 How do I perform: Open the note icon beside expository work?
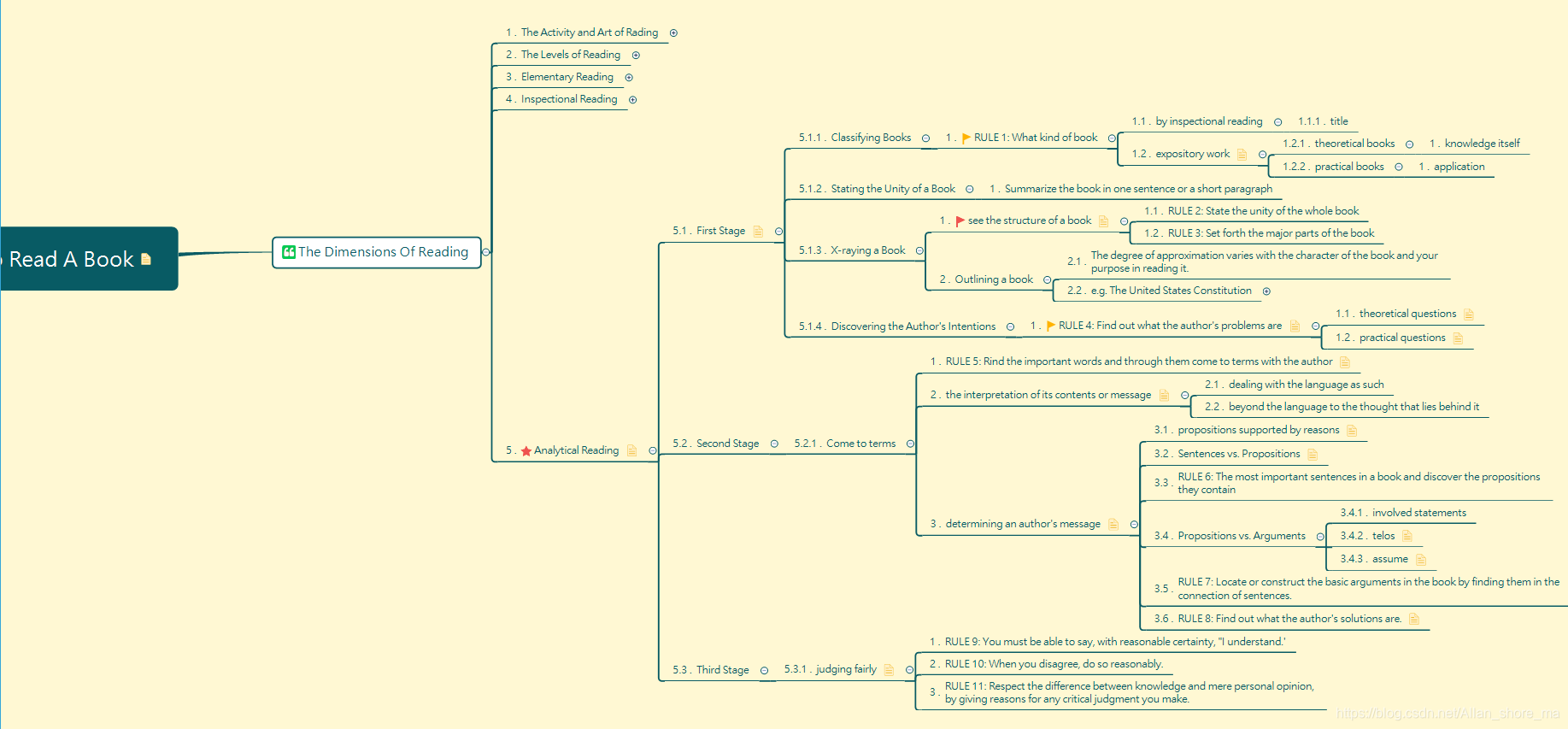coord(1242,155)
